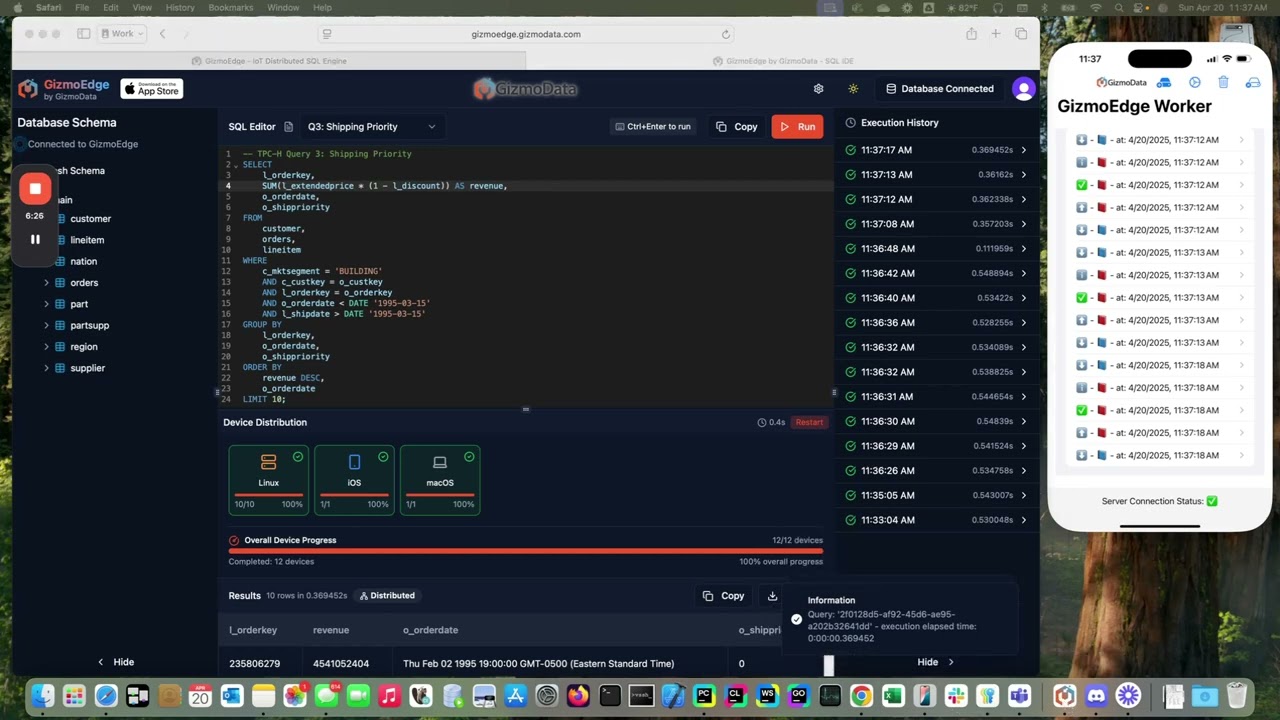
Task: Open the 11:37:13 AM execution history entry
Action: (x=936, y=175)
